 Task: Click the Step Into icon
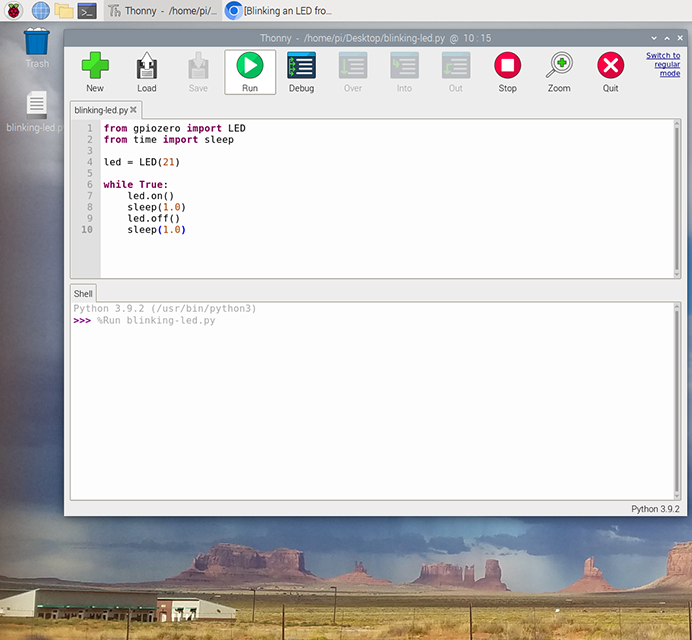click(x=404, y=65)
